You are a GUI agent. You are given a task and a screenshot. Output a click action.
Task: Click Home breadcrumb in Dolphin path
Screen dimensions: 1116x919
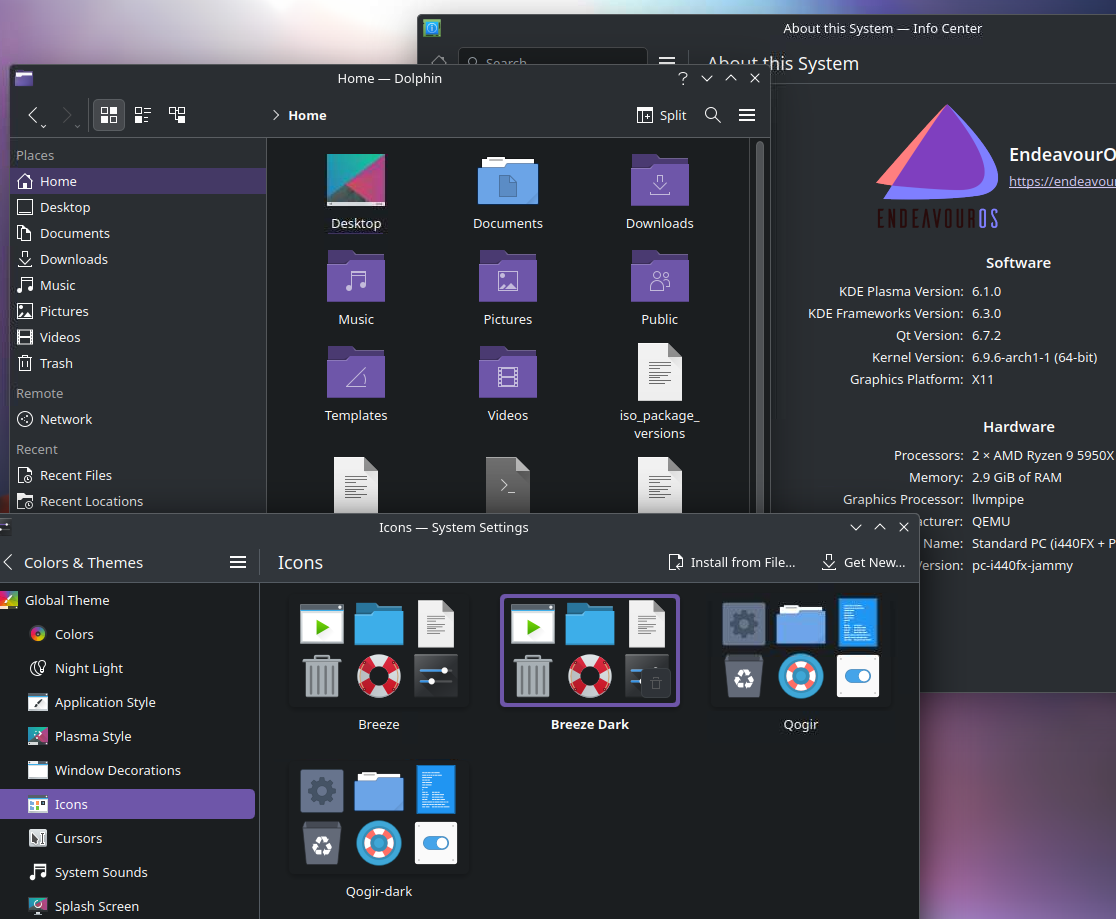coord(307,115)
